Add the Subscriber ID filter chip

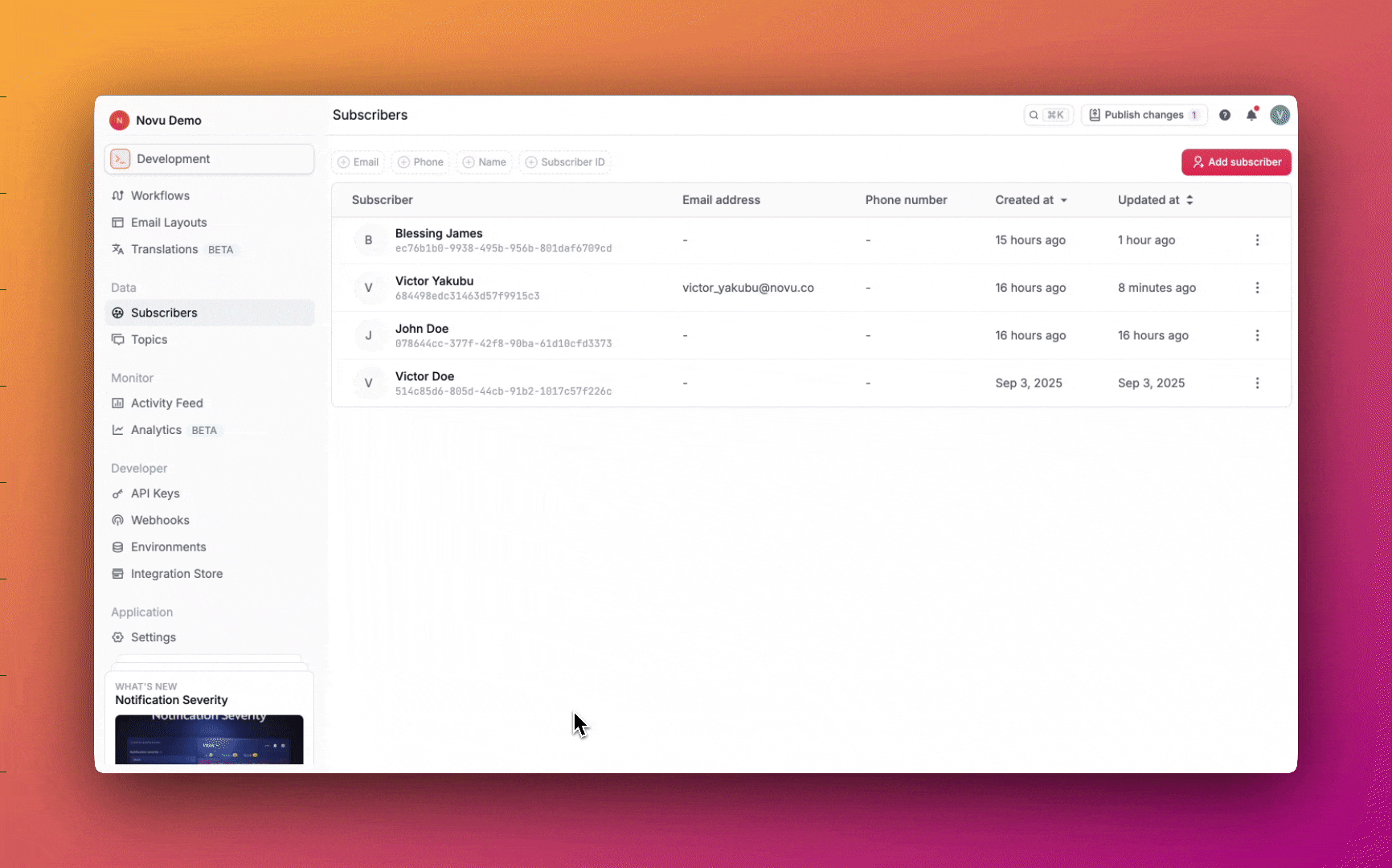565,162
